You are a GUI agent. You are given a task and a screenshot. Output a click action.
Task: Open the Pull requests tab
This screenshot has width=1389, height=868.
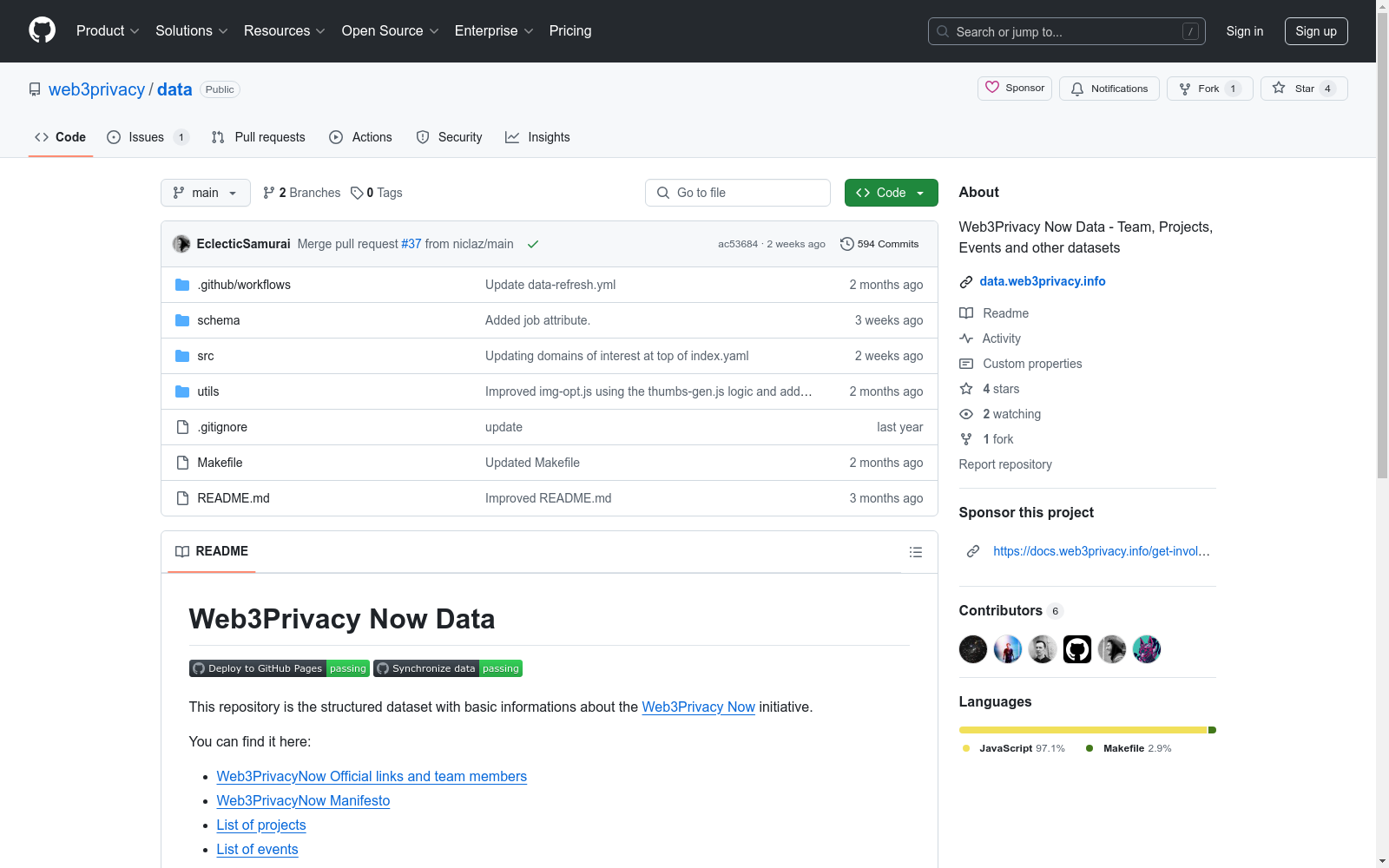pyautogui.click(x=259, y=137)
